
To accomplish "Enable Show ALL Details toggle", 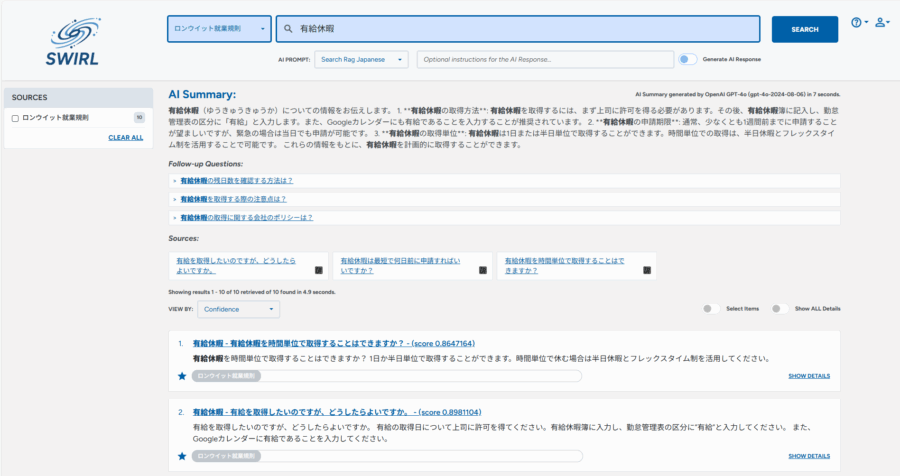I will coord(779,309).
